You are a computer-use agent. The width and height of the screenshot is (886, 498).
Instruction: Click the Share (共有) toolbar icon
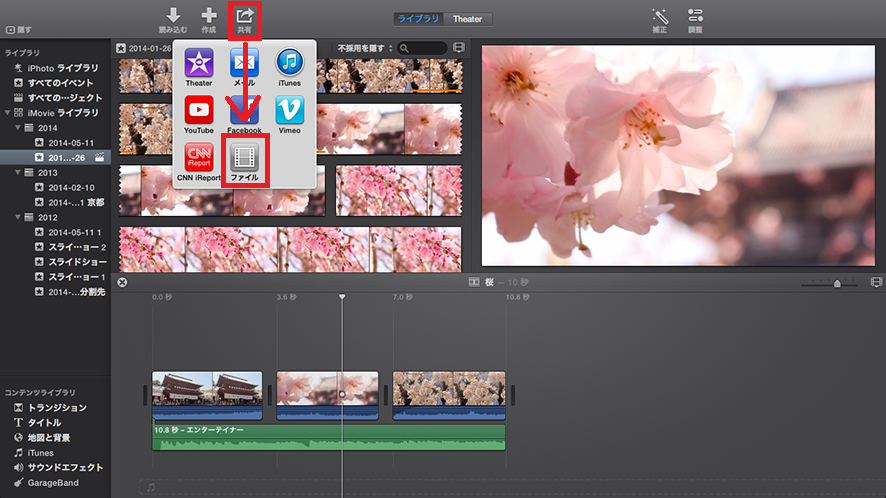[x=245, y=16]
